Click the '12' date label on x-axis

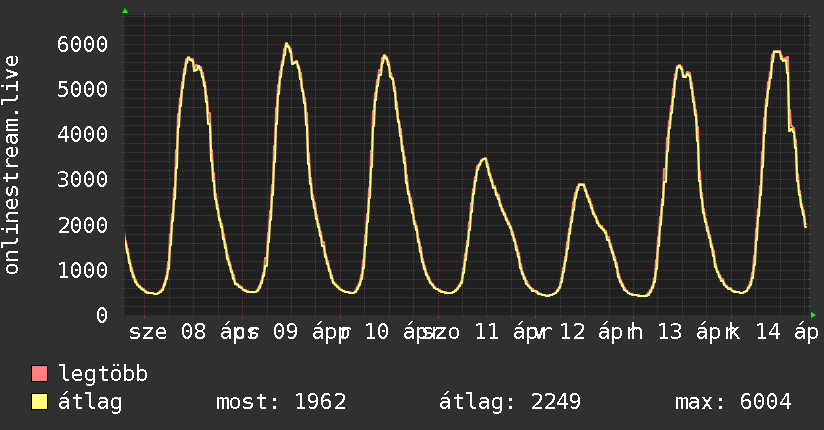pyautogui.click(x=573, y=332)
